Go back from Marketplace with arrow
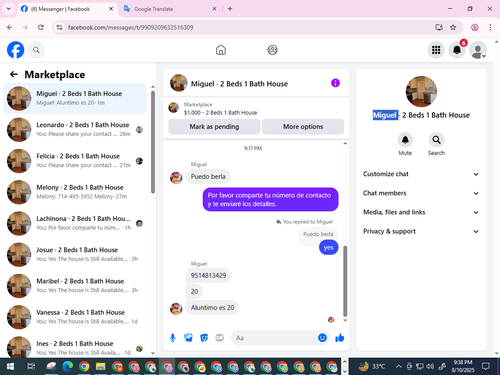 click(x=14, y=74)
